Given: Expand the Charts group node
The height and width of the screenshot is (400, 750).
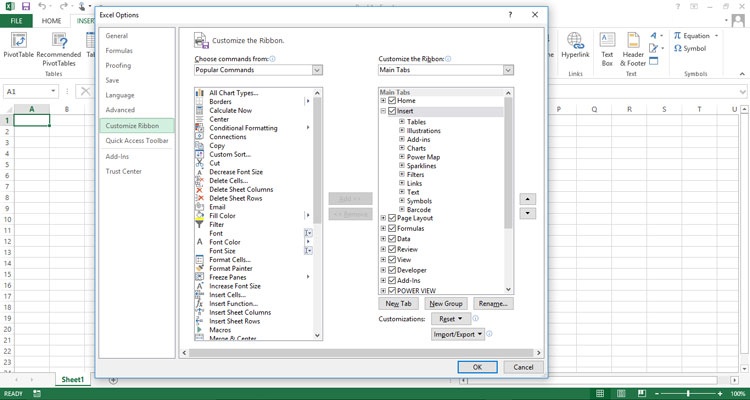Looking at the screenshot, I should (x=402, y=148).
